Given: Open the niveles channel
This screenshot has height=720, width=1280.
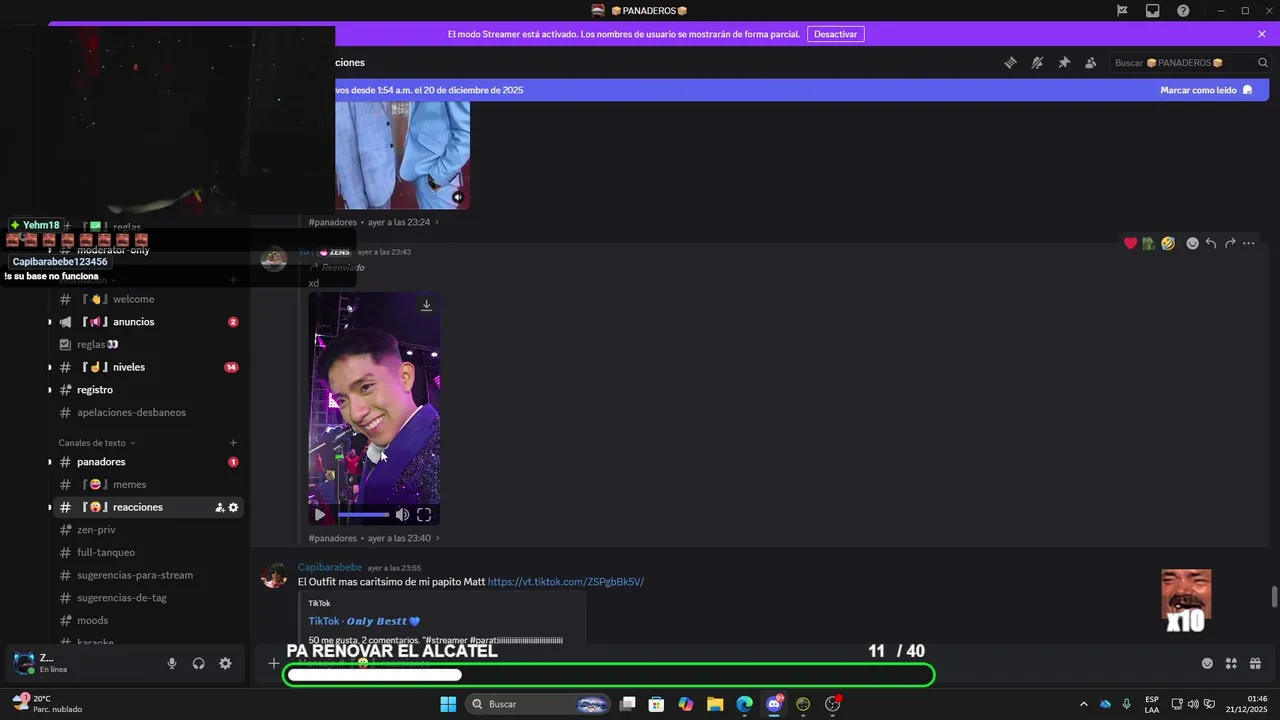Looking at the screenshot, I should [146, 367].
